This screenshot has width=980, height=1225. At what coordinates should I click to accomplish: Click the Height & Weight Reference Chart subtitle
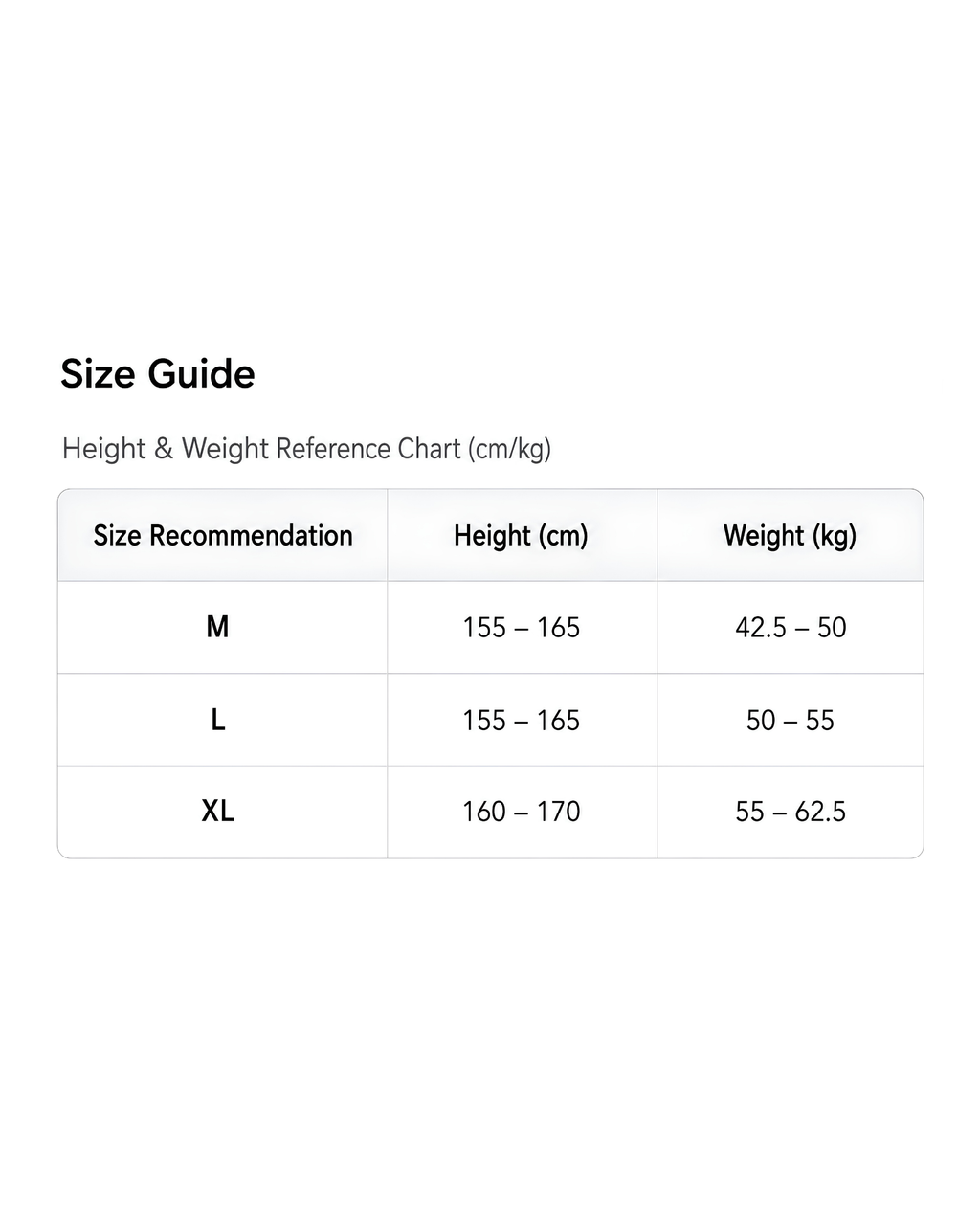306,448
